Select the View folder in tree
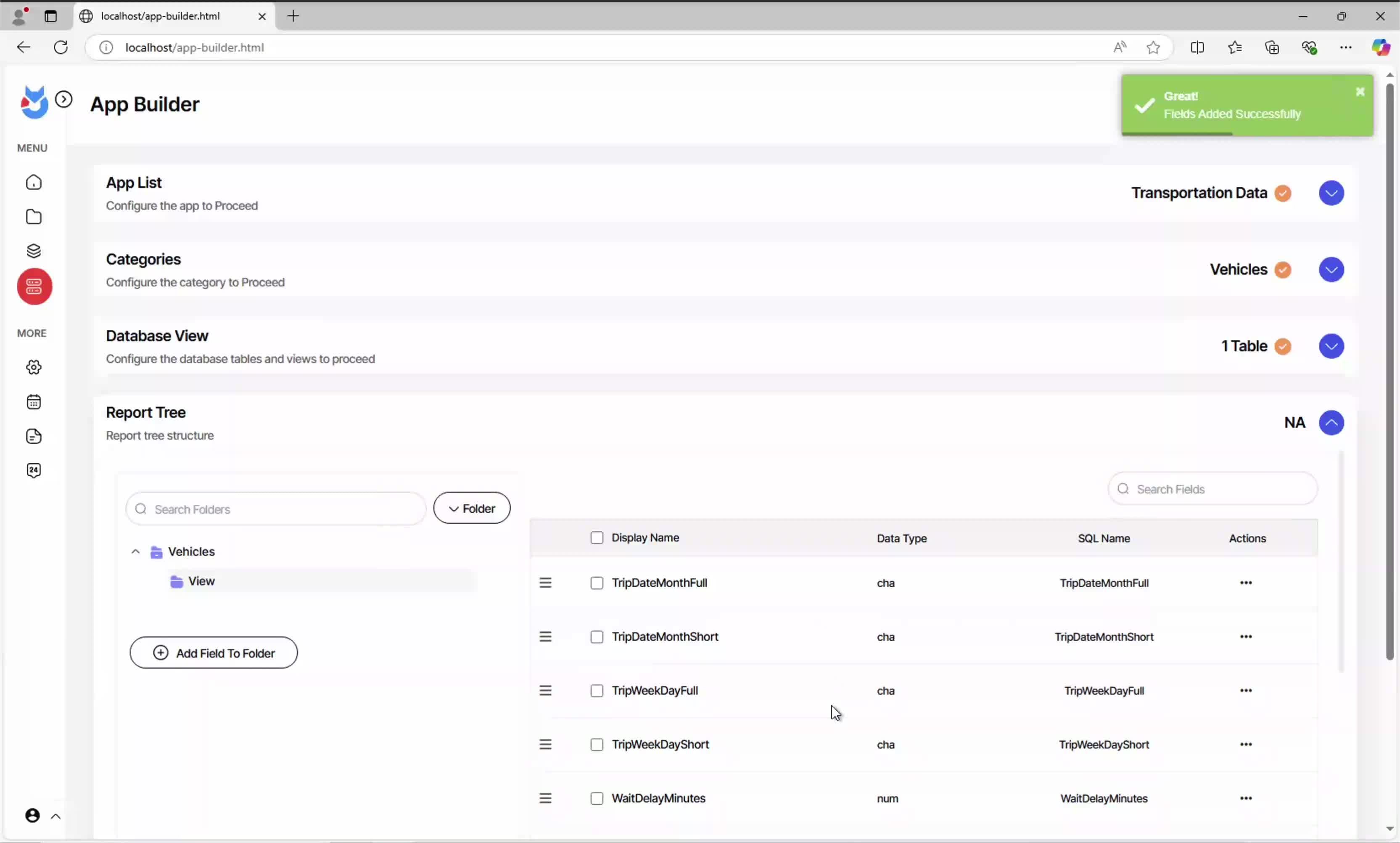Screen dimensions: 1400x843 click(x=201, y=581)
